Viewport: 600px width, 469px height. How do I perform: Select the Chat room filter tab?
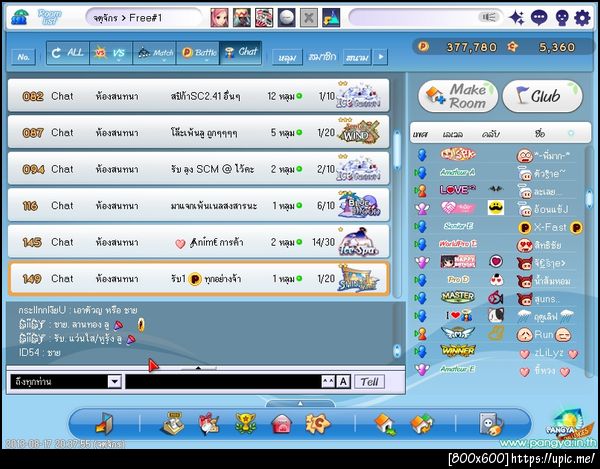pyautogui.click(x=241, y=53)
